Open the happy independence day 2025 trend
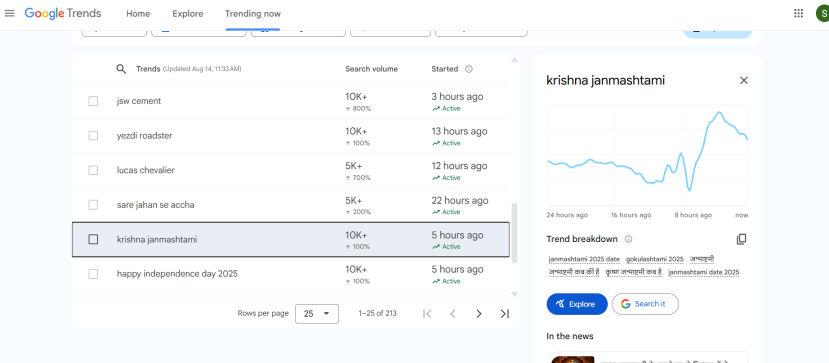 coord(290,274)
